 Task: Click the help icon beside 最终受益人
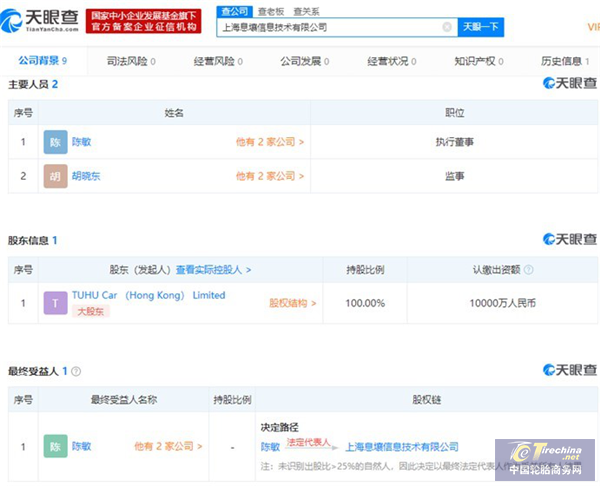(76, 371)
